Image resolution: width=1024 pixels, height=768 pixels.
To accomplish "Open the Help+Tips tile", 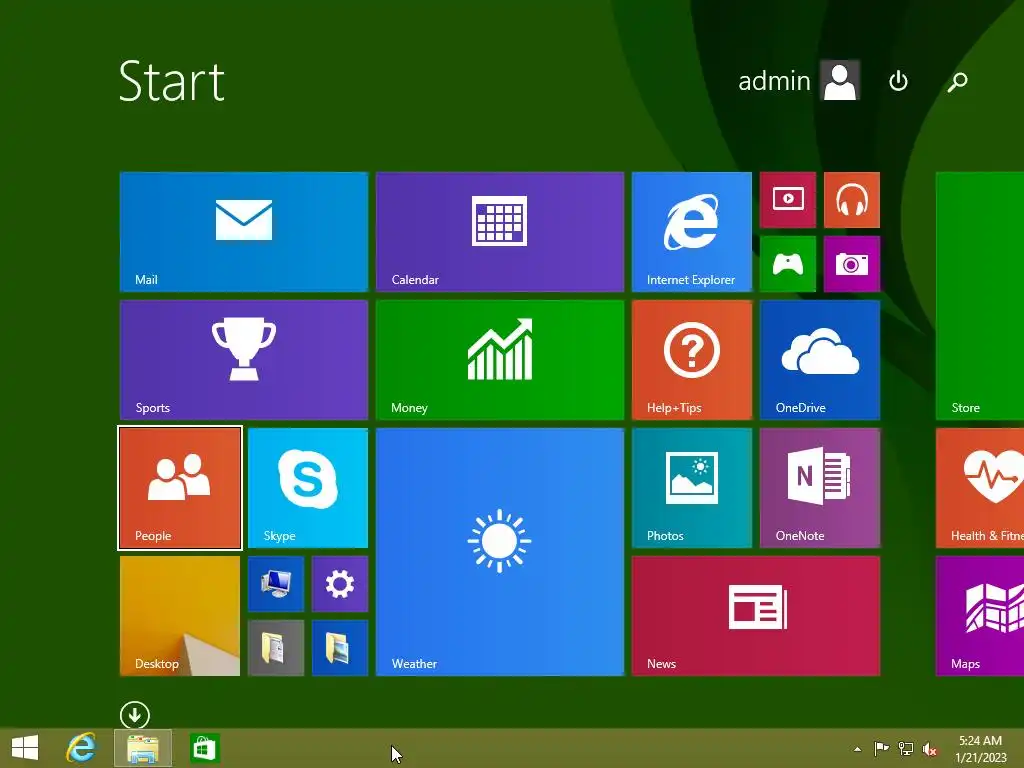I will tap(692, 360).
